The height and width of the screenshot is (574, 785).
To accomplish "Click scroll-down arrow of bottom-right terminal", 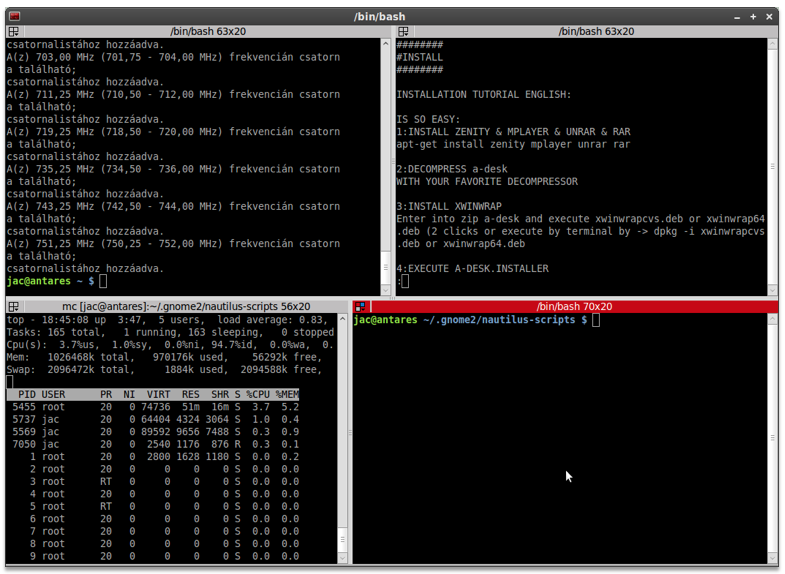I will pos(772,558).
